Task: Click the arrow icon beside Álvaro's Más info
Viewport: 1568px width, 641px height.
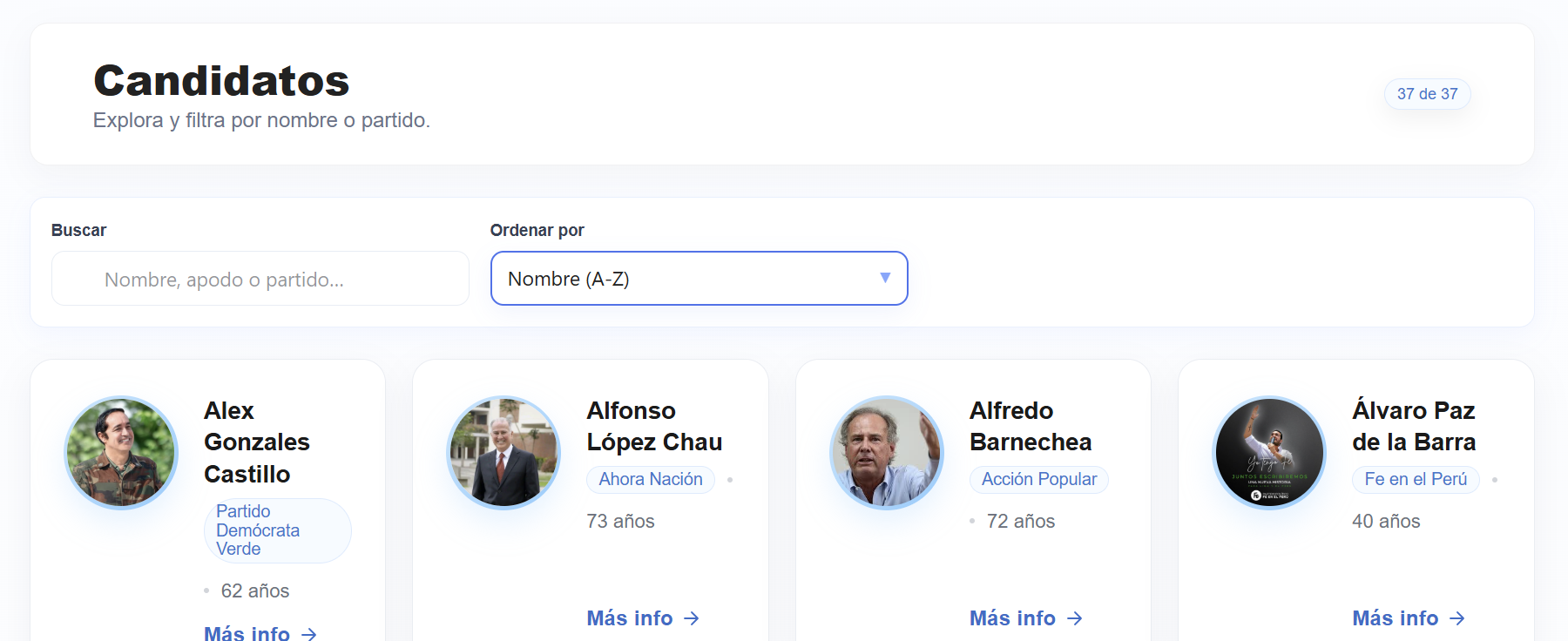Action: (x=1457, y=618)
